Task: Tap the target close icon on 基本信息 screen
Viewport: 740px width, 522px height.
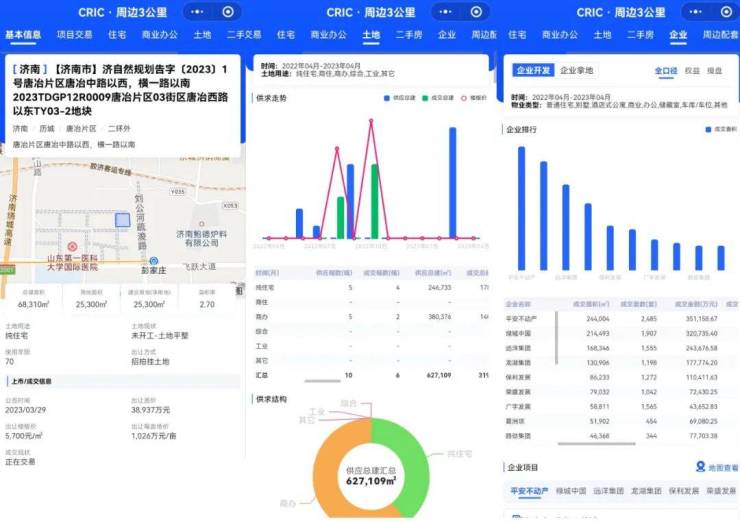Action: pos(228,12)
